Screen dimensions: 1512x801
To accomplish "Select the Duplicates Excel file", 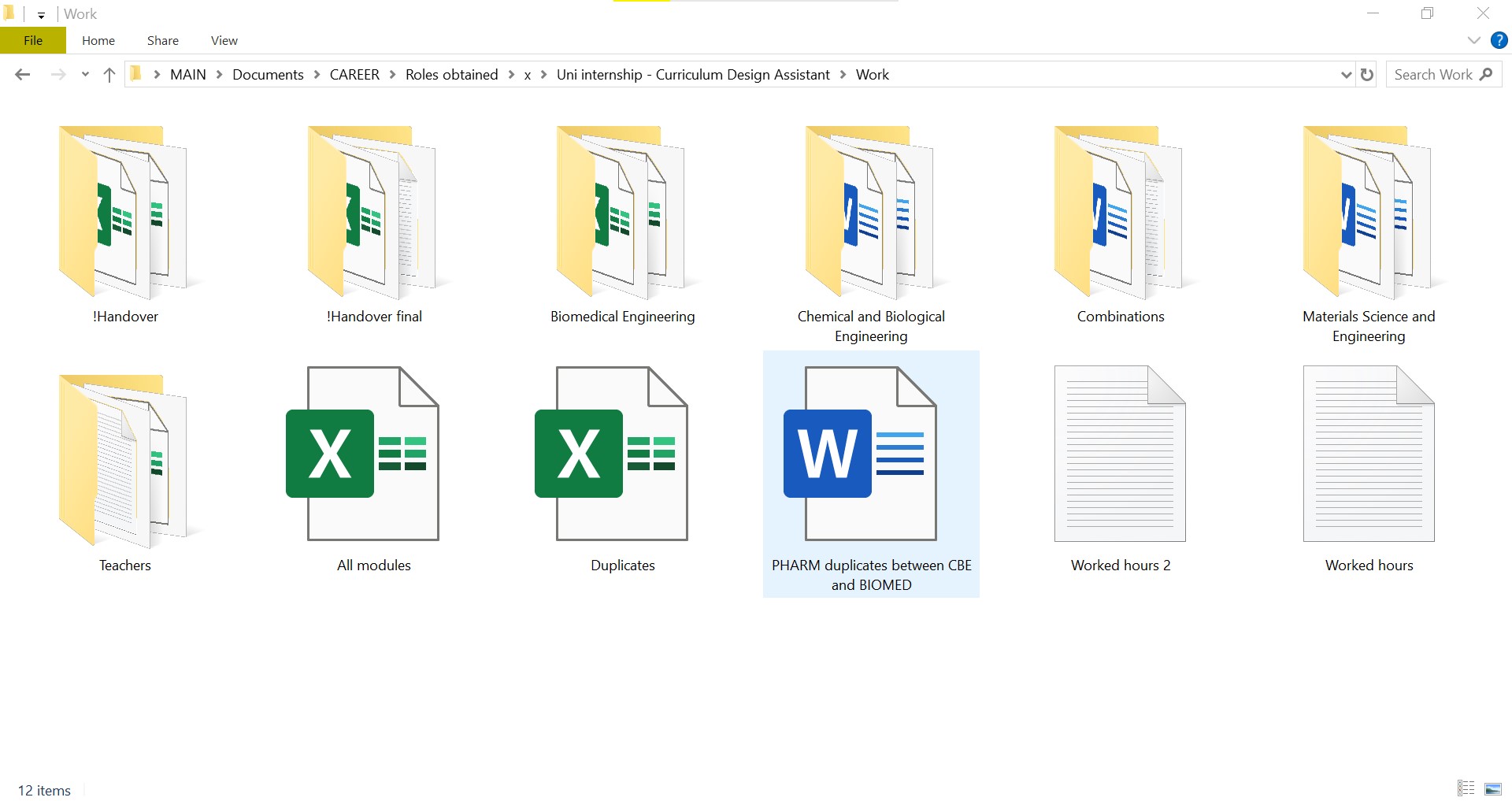I will (612, 454).
